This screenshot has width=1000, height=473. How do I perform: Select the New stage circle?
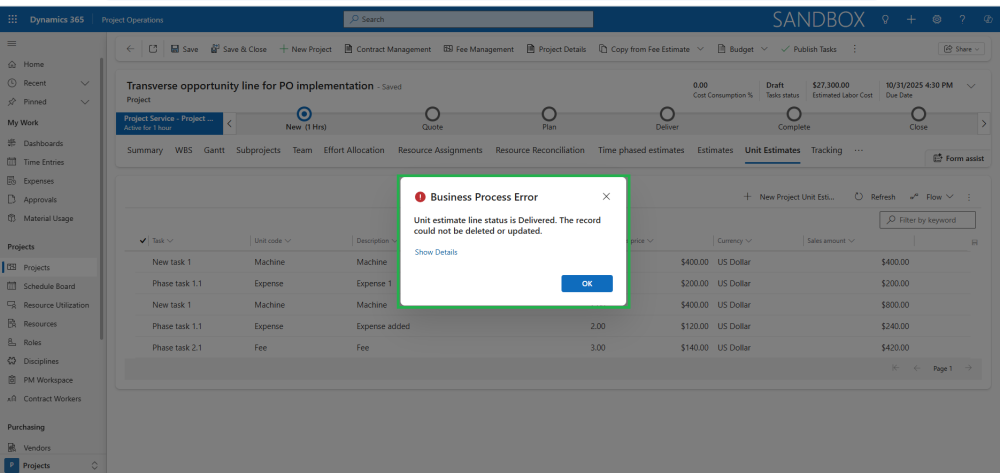point(305,114)
